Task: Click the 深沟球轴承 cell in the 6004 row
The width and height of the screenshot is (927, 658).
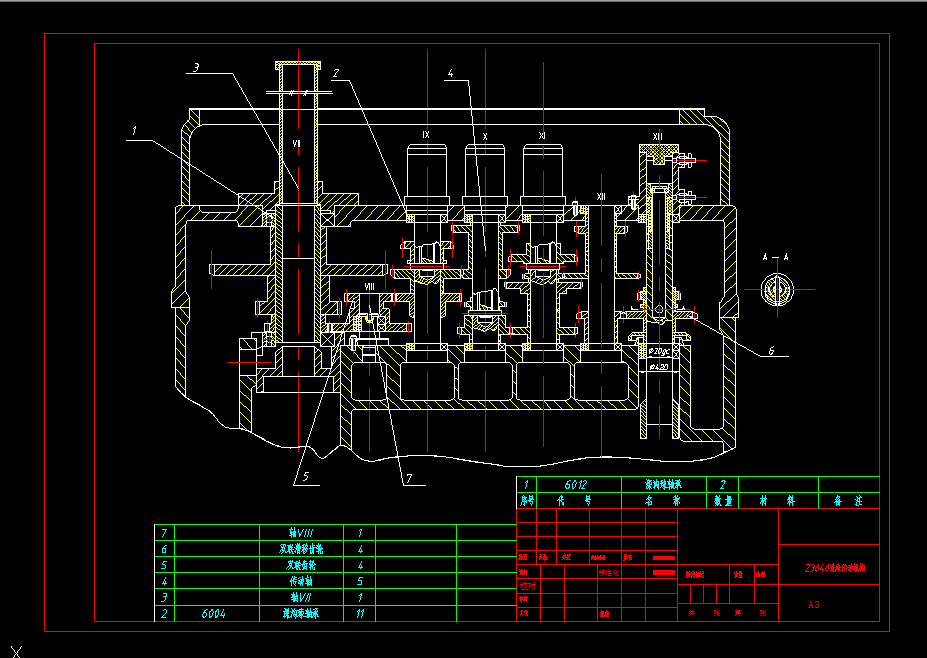Action: (301, 614)
